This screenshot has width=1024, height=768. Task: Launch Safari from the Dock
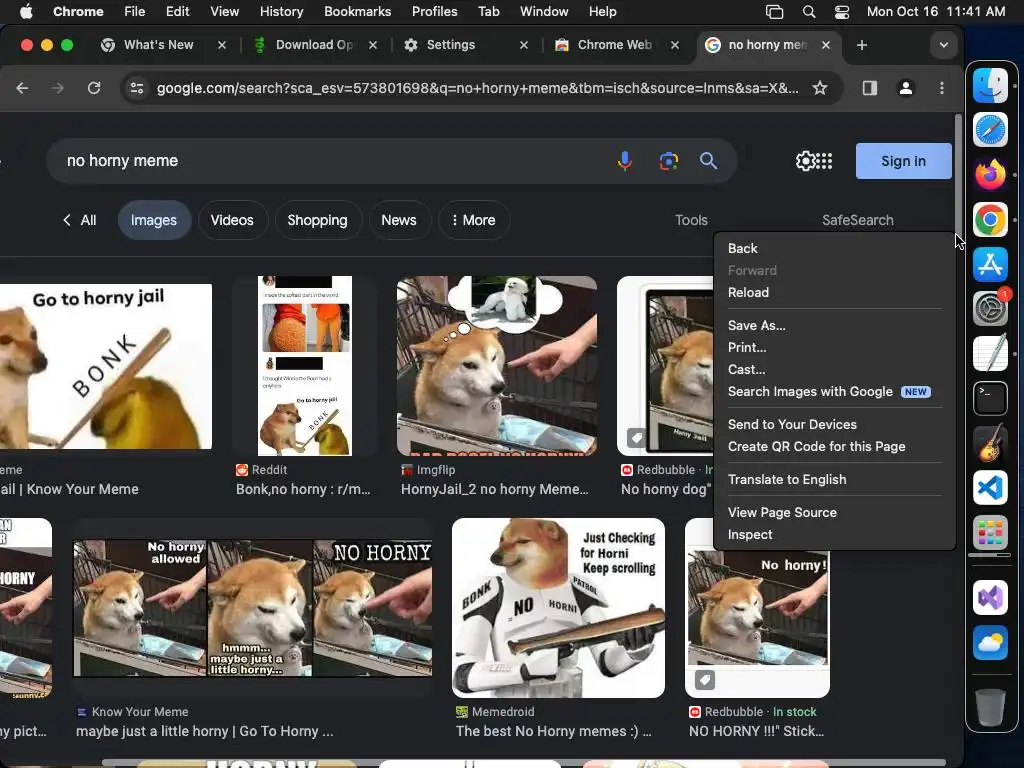tap(991, 130)
